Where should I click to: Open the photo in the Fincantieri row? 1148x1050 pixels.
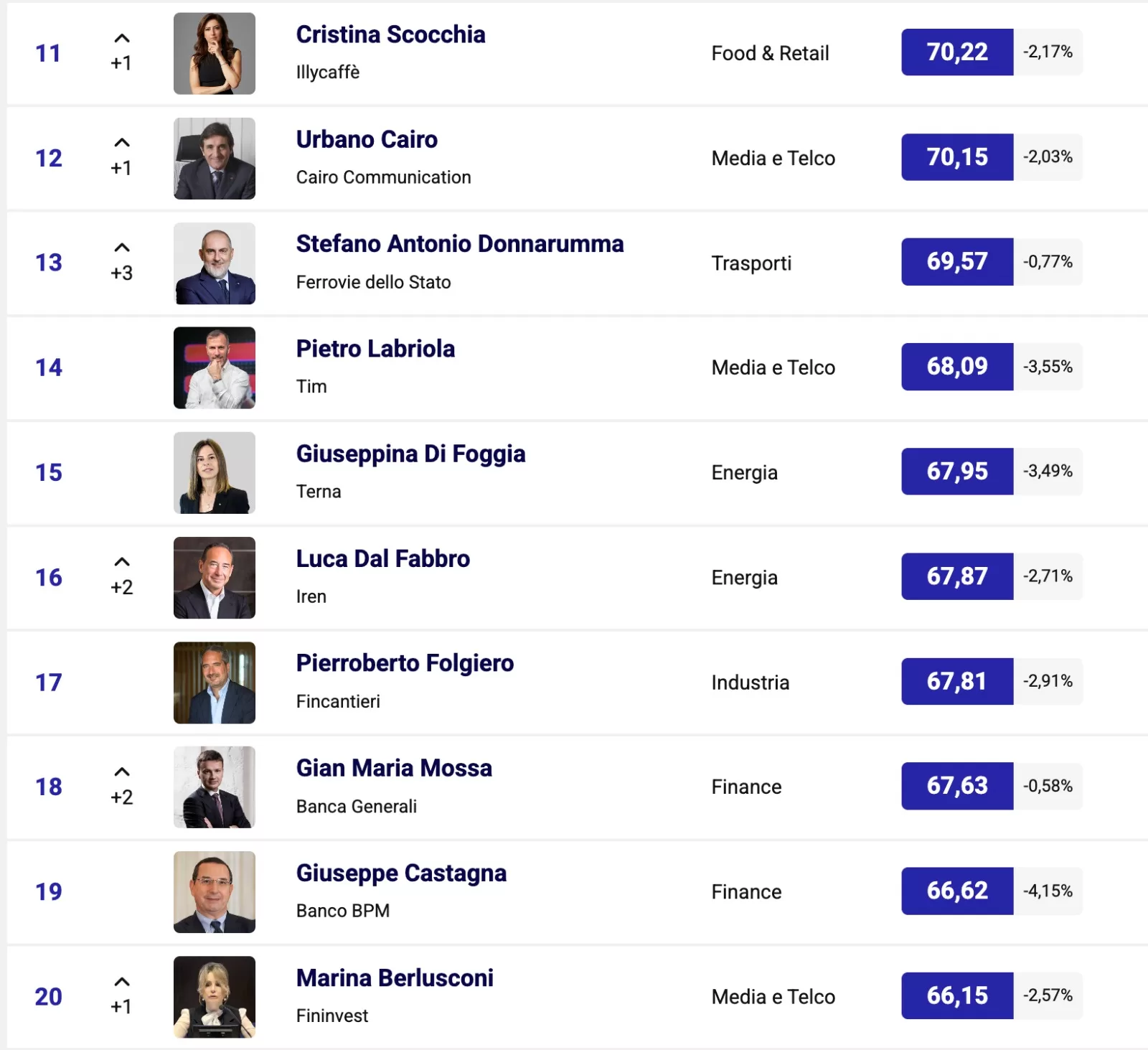coord(215,683)
